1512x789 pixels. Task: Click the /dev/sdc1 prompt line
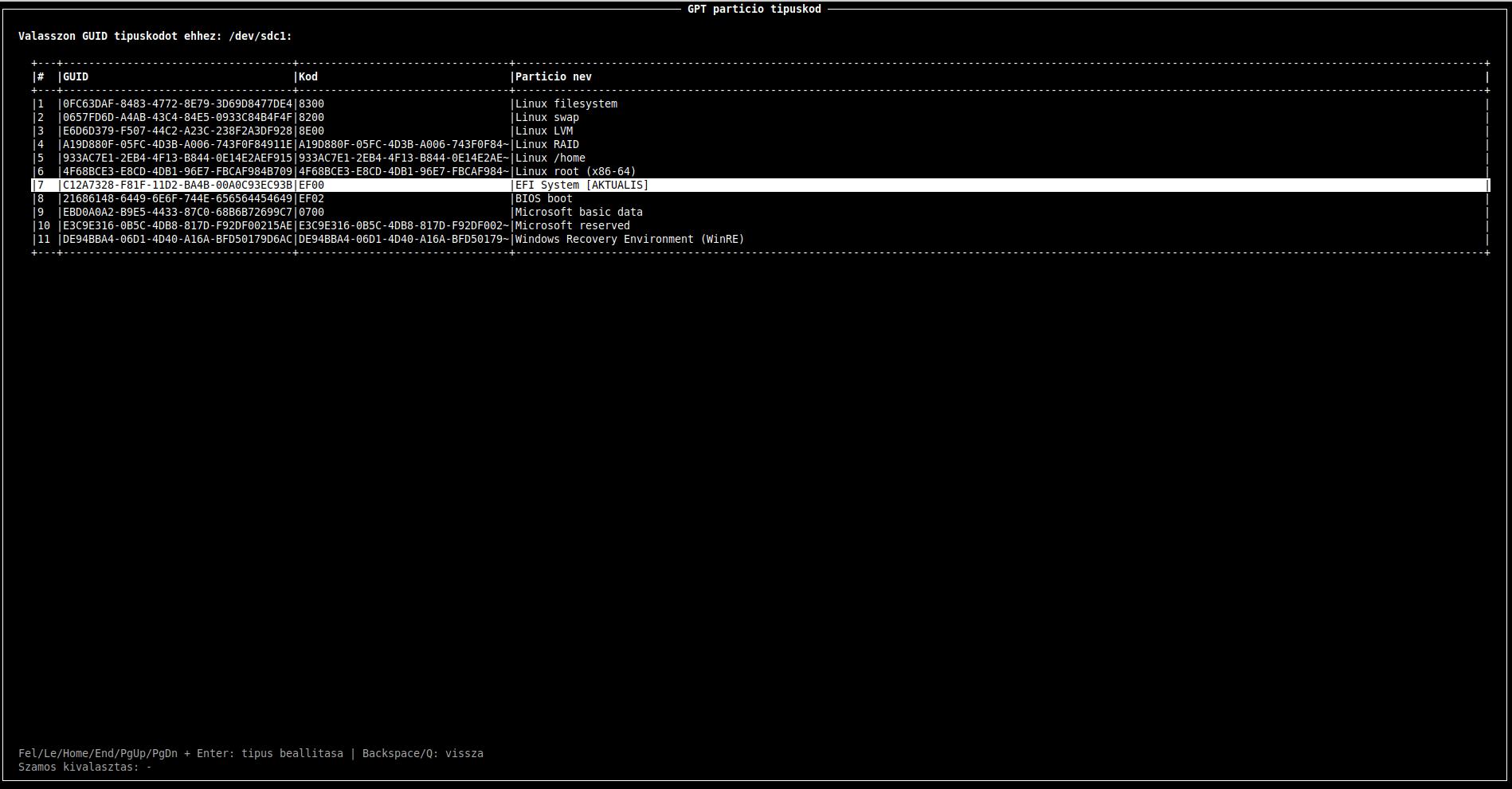pyautogui.click(x=155, y=36)
